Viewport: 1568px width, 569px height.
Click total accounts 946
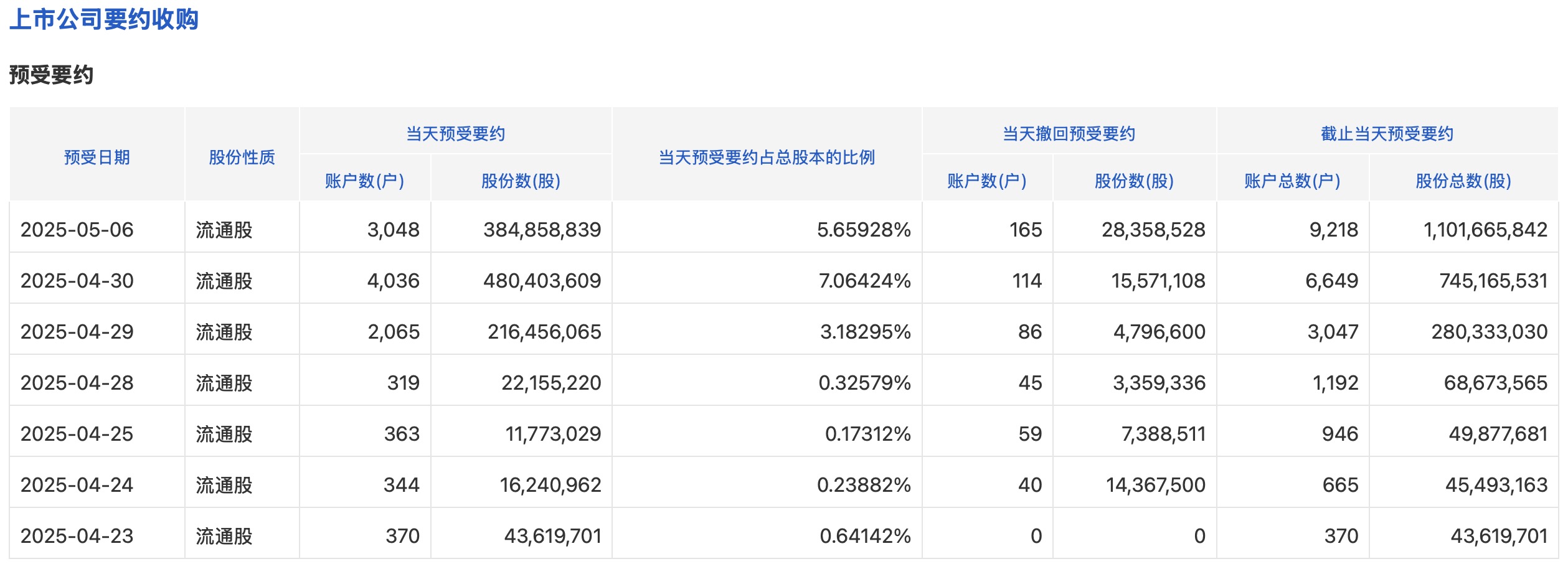tap(1341, 434)
